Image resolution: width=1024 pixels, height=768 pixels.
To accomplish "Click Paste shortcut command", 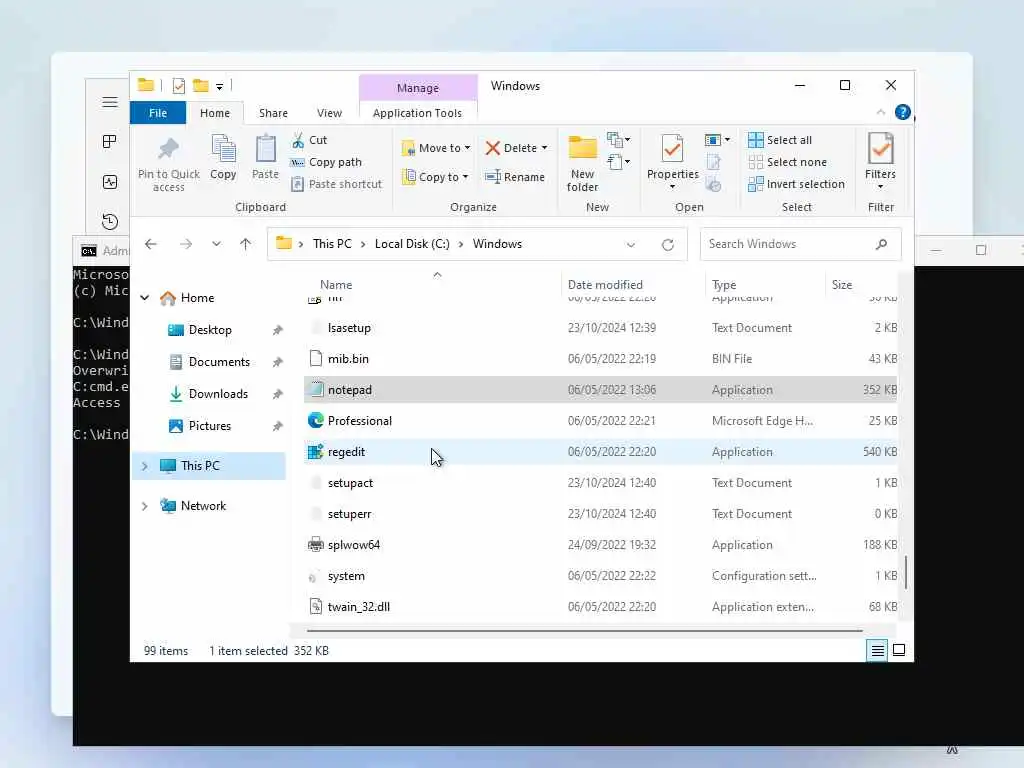I will [336, 184].
